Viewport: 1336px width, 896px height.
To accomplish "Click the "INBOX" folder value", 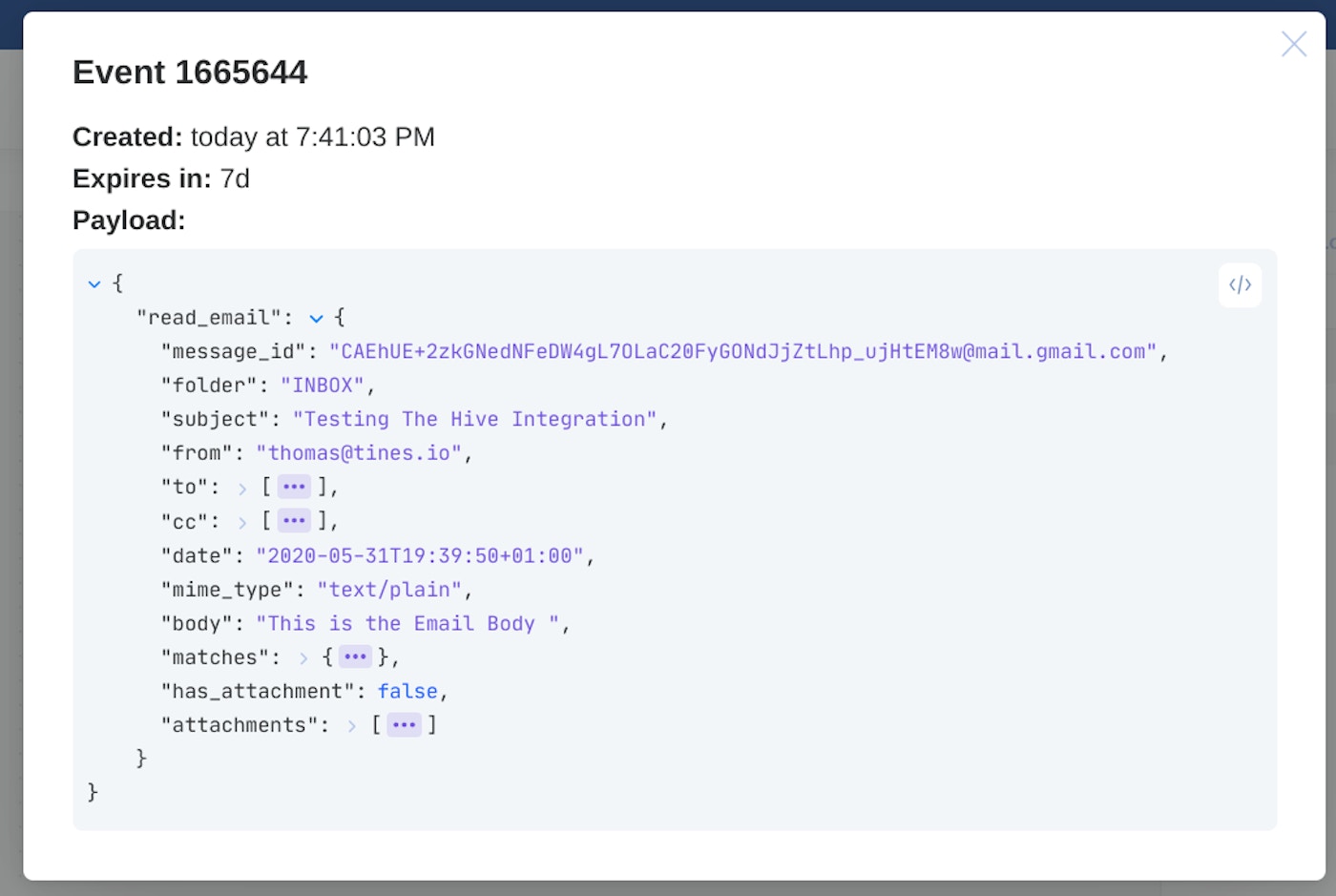I will [x=322, y=385].
